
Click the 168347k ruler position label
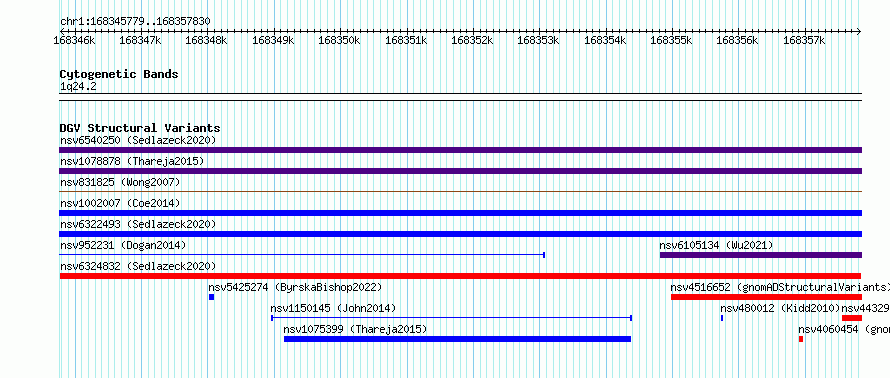(140, 40)
